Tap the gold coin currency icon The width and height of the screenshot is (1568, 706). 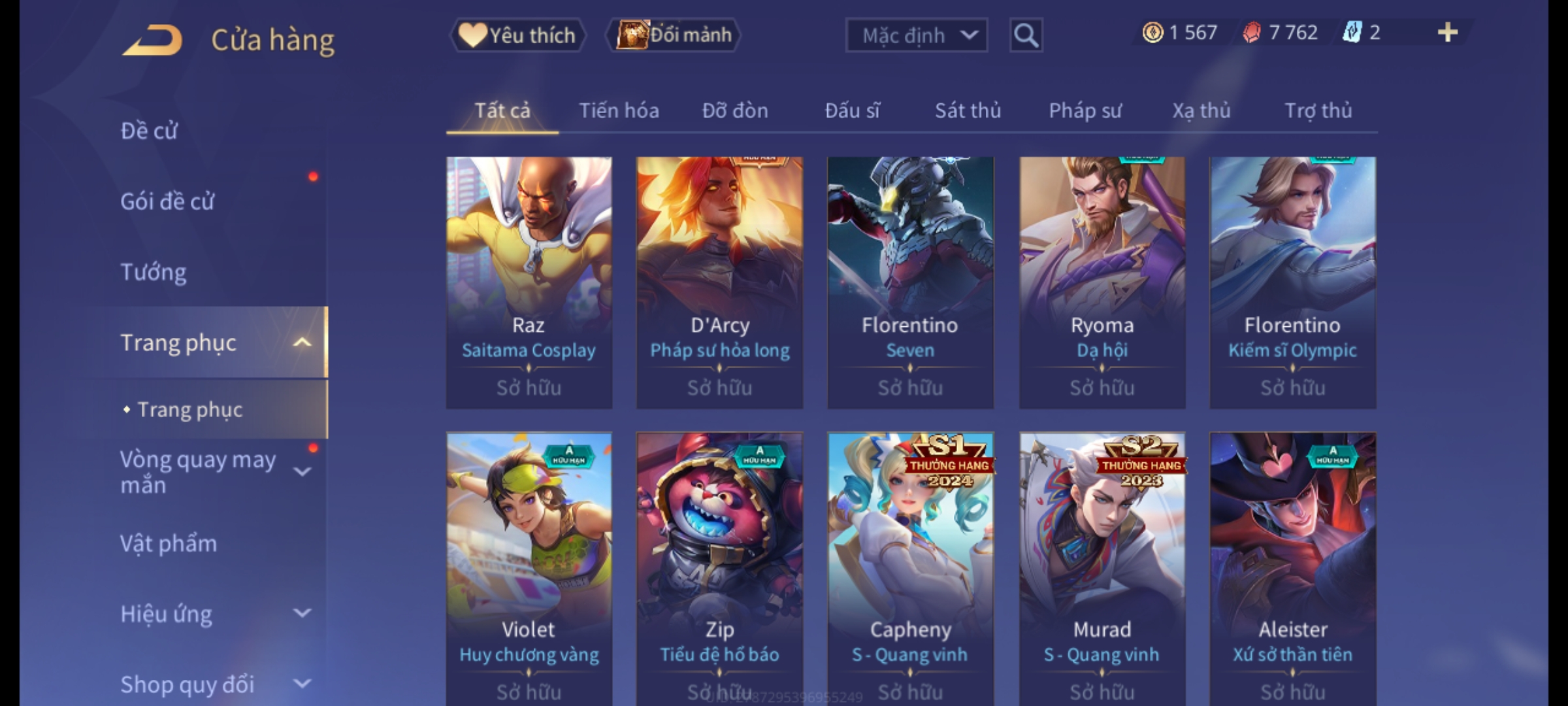click(1152, 33)
